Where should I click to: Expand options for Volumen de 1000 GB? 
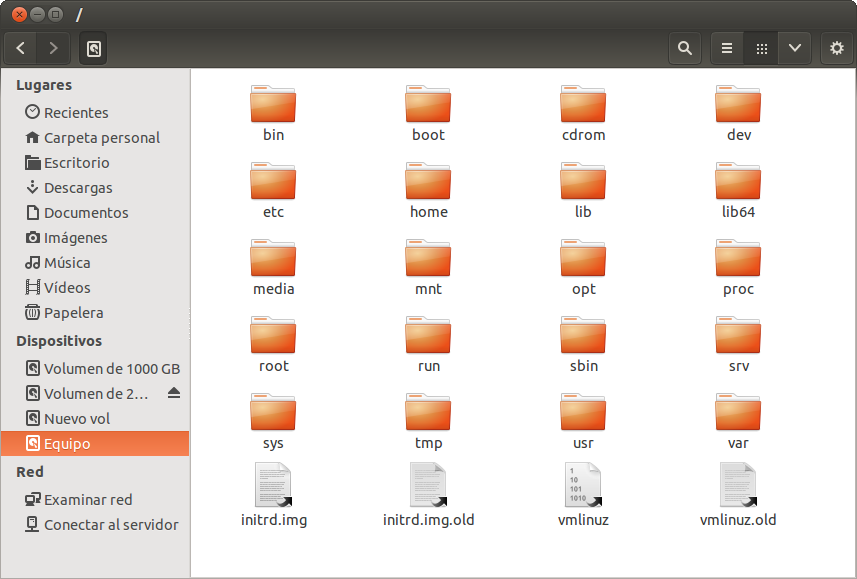[98, 368]
